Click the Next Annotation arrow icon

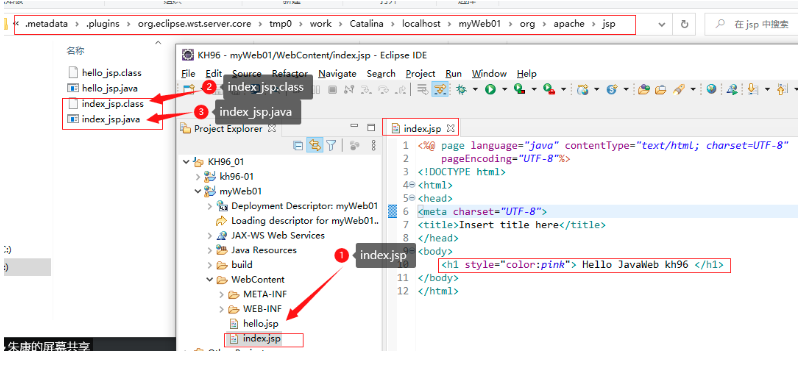click(752, 89)
